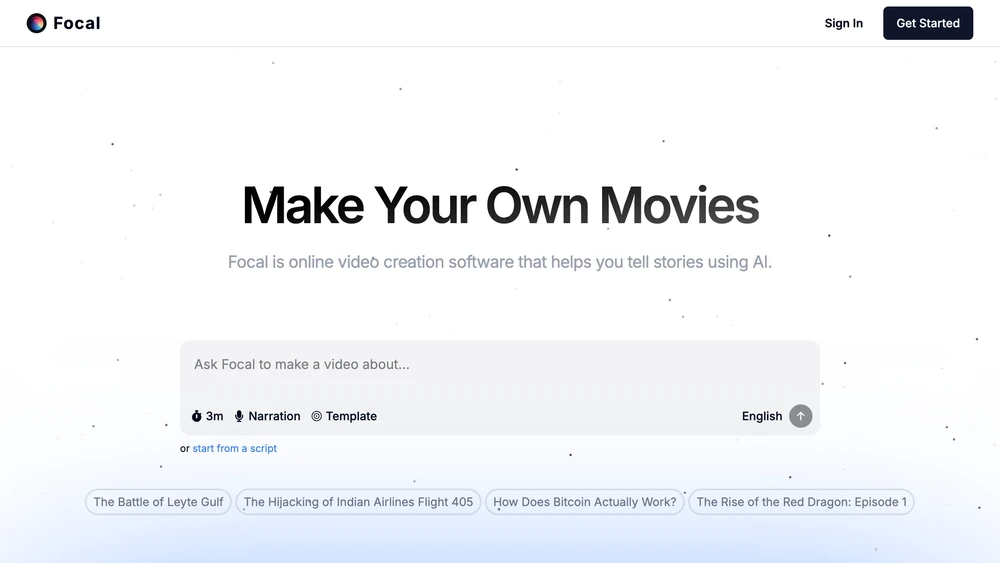Change the English language setting
Viewport: 1000px width, 563px height.
pyautogui.click(x=761, y=416)
